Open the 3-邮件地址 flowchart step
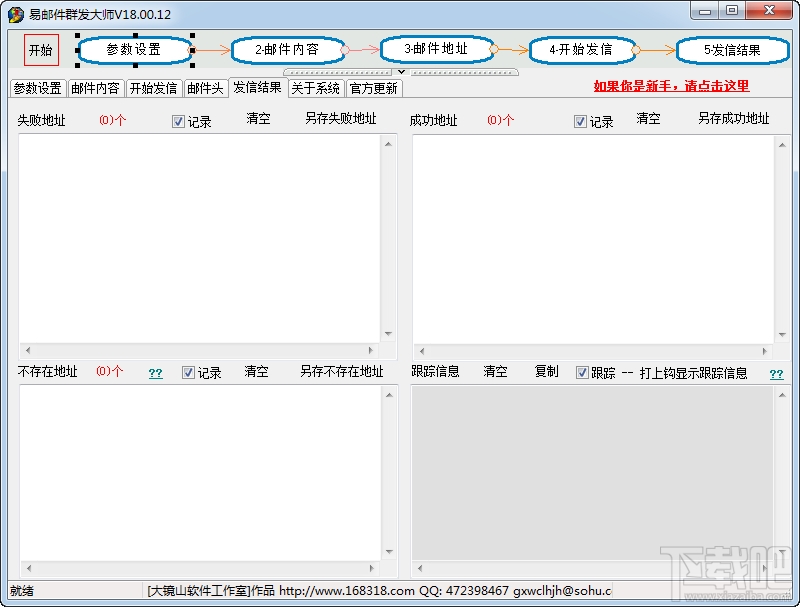 point(437,49)
